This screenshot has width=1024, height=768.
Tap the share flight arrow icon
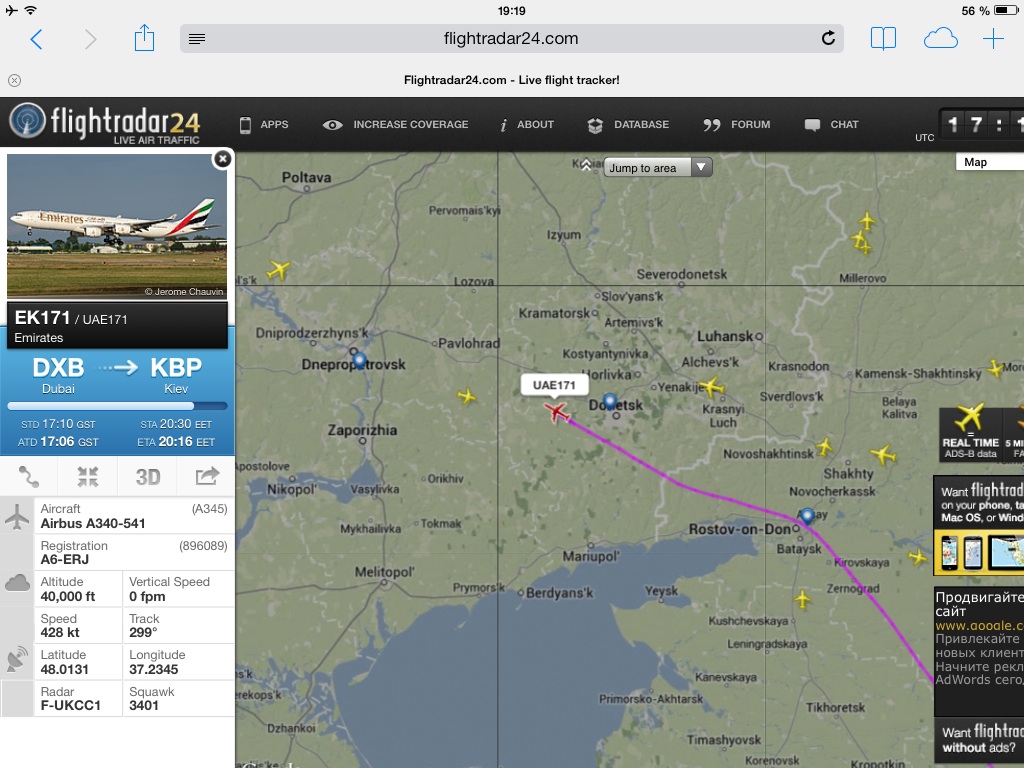[207, 476]
